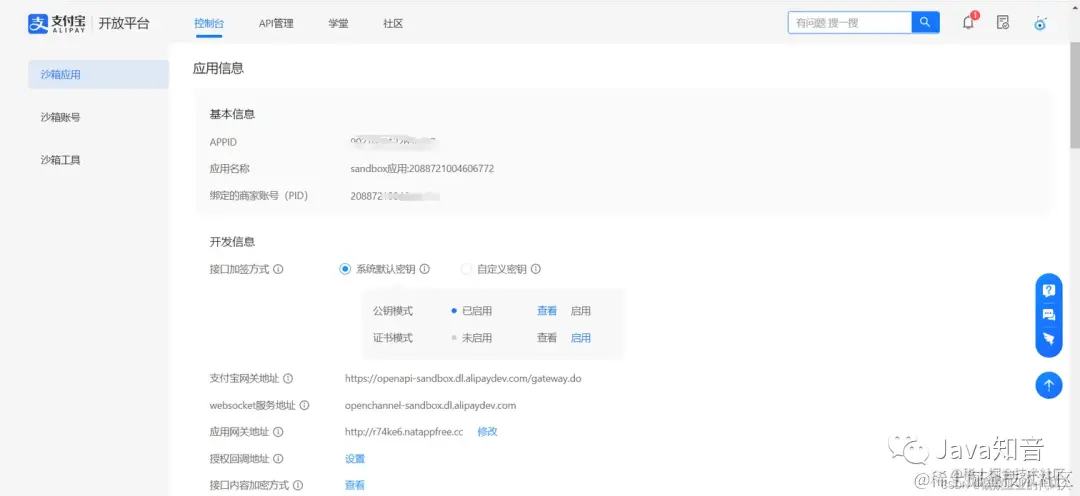Click 查看 link for 接口内容加密方式
Screen dimensions: 1080x496
pos(355,486)
